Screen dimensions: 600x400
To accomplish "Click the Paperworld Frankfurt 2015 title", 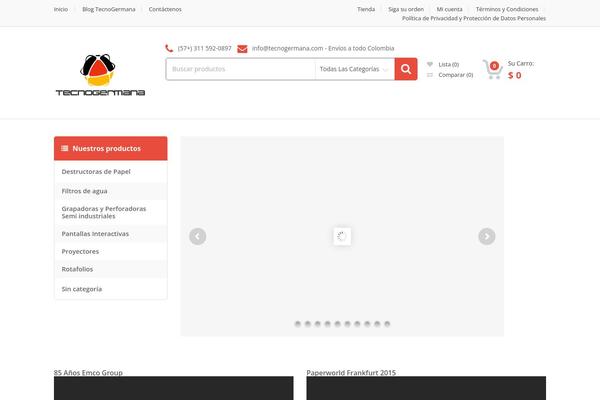I will (x=351, y=372).
